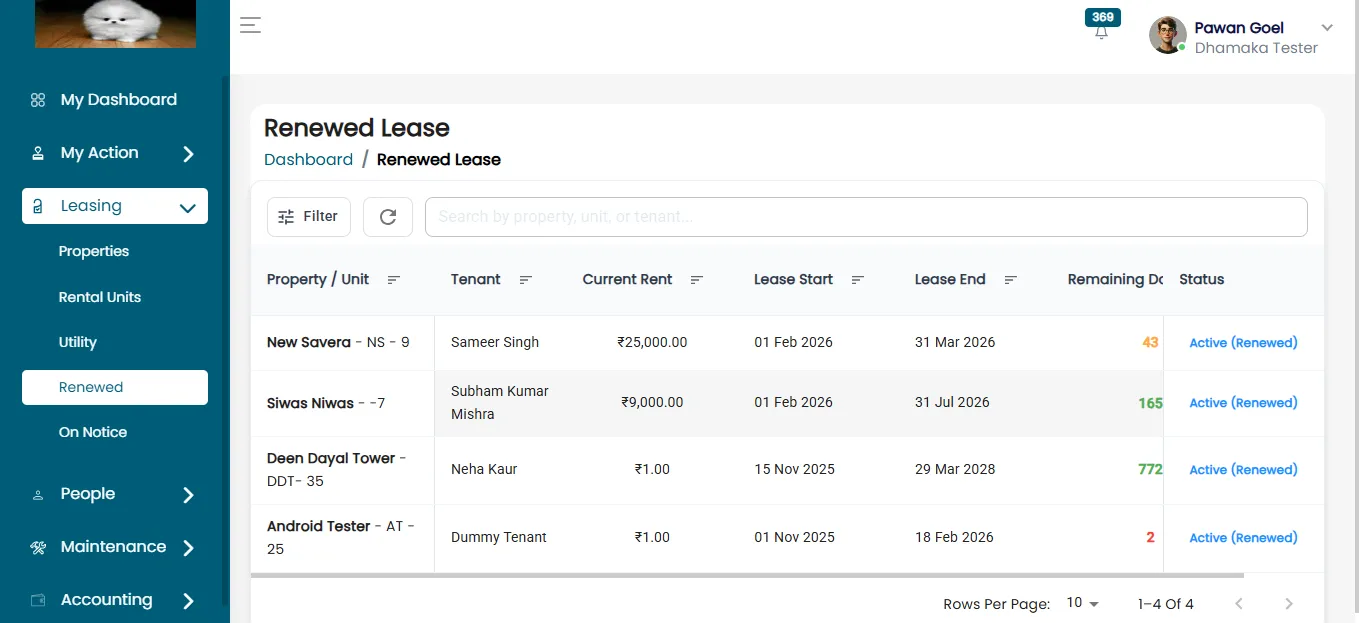Viewport: 1359px width, 623px height.
Task: Open the notifications bell icon
Action: tap(1101, 32)
